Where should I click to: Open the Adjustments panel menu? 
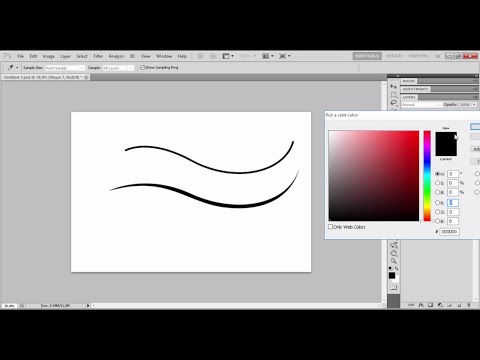[x=475, y=89]
